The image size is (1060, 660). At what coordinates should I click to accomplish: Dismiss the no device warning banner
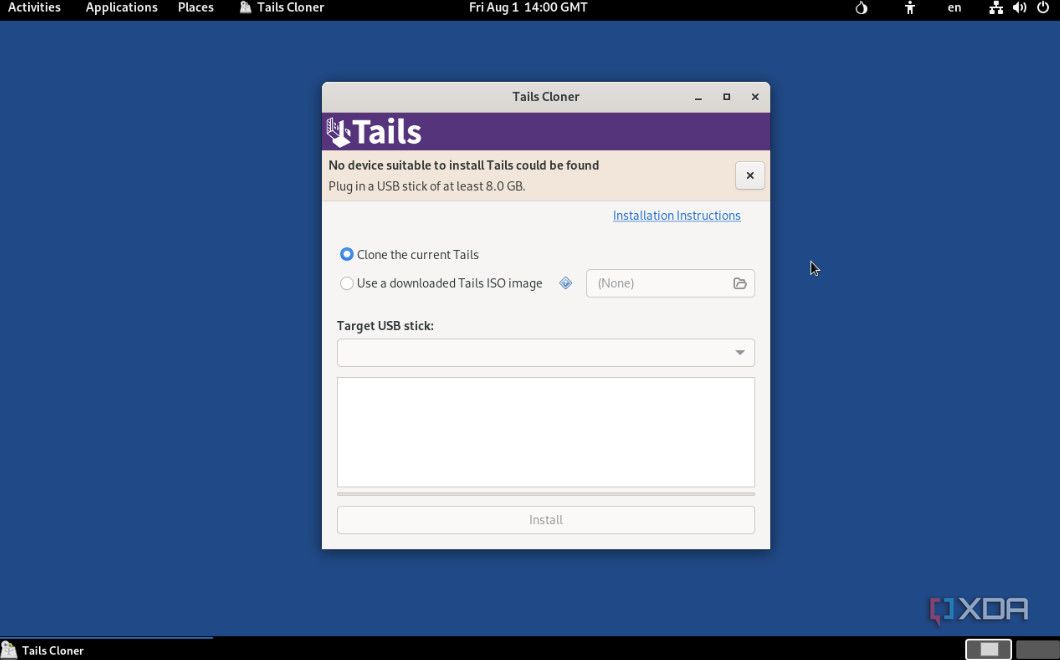point(750,176)
